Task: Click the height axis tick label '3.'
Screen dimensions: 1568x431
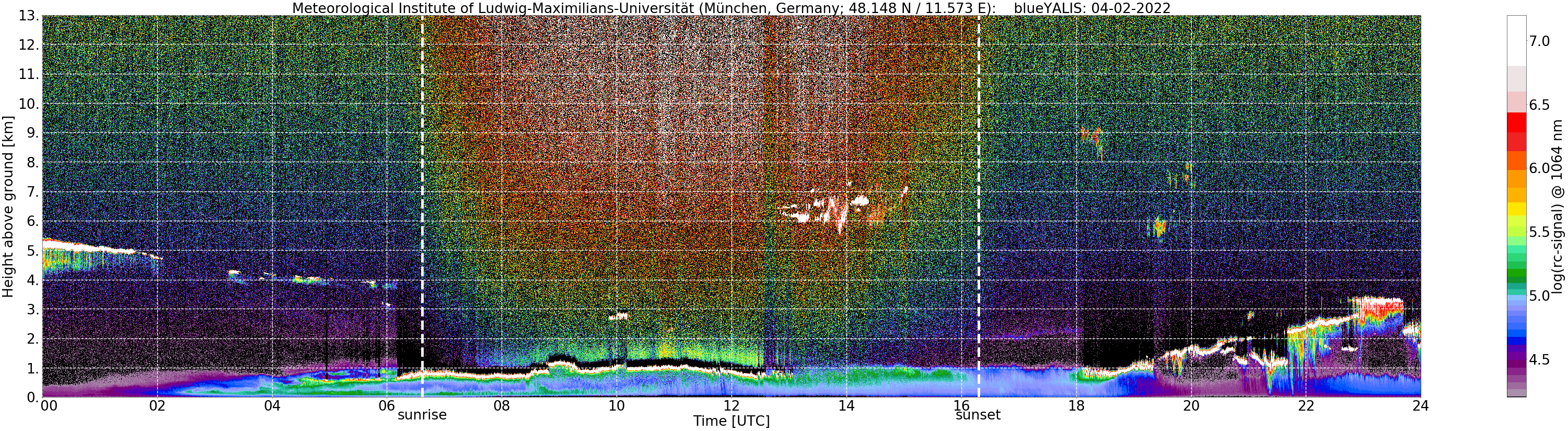Action: 33,309
